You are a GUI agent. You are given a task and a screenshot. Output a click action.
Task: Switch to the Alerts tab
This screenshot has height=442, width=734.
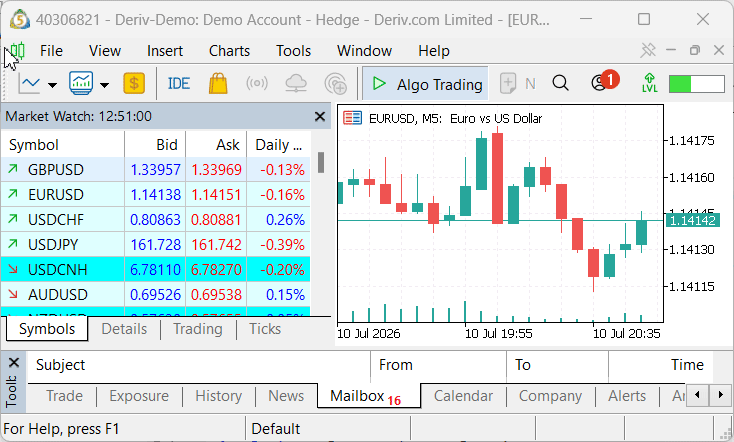(x=627, y=396)
